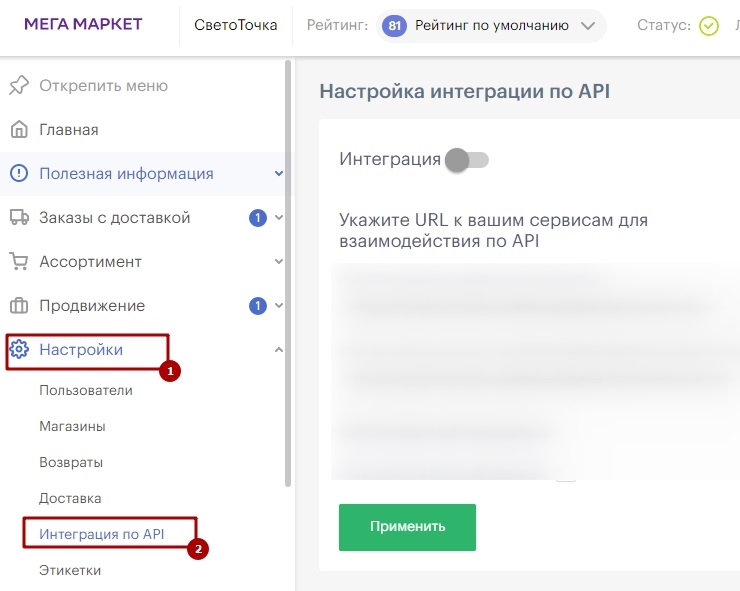
Task: Click the truck icon for Заказы с доставкой
Action: [x=19, y=217]
